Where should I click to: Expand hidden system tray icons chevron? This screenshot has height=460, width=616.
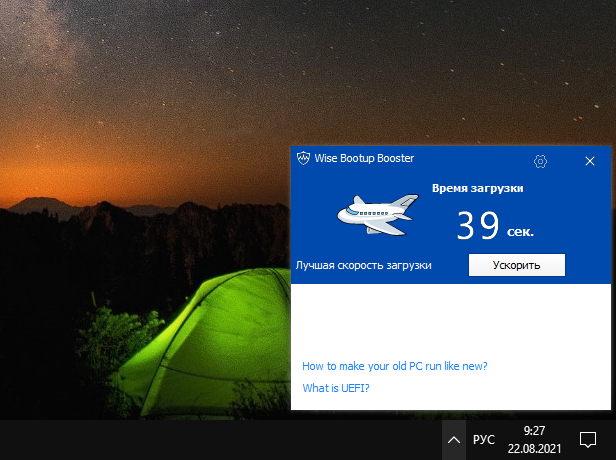tap(454, 440)
